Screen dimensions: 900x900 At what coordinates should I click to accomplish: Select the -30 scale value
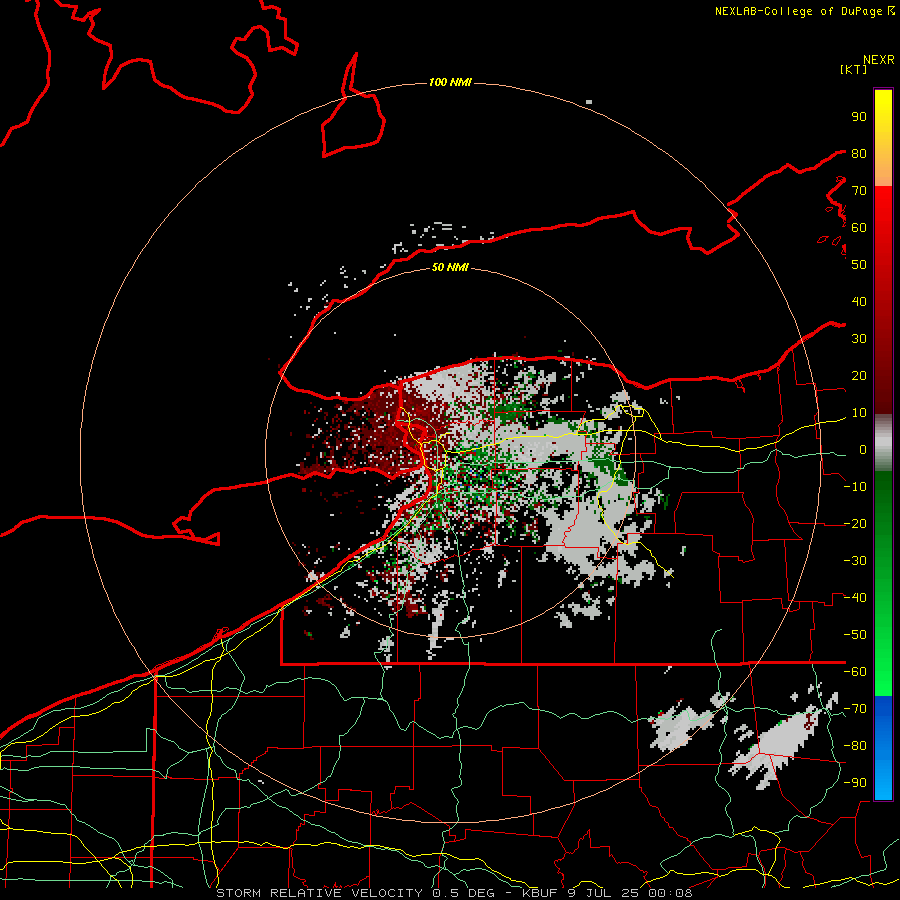[856, 561]
